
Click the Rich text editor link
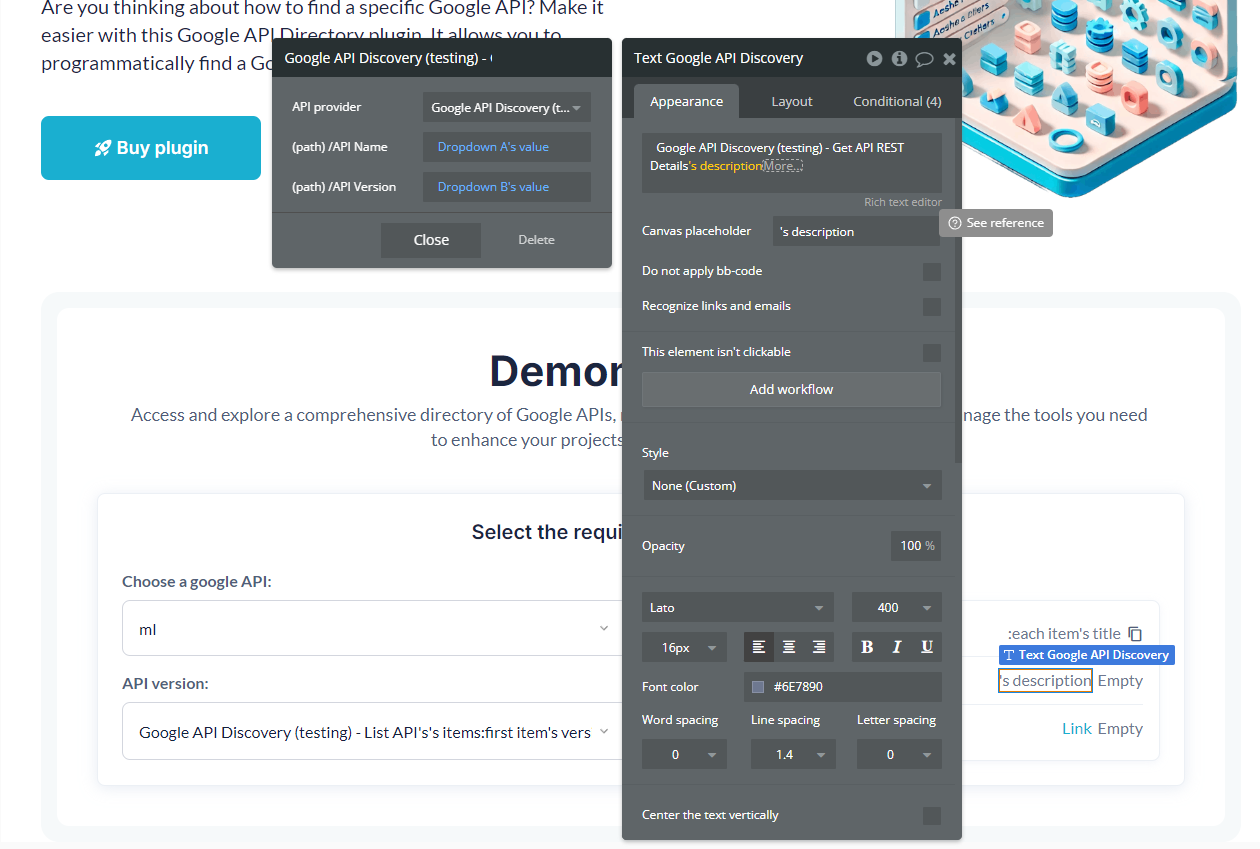(903, 202)
